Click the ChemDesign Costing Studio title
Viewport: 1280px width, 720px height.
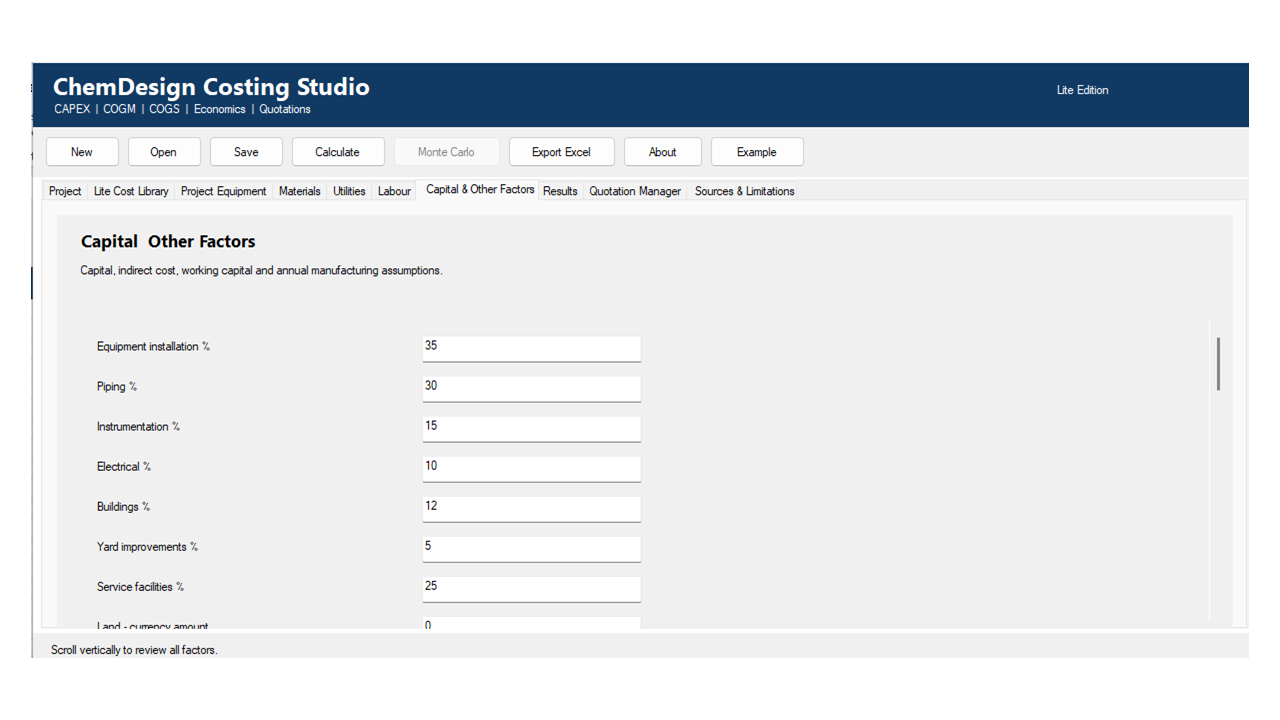pos(211,87)
